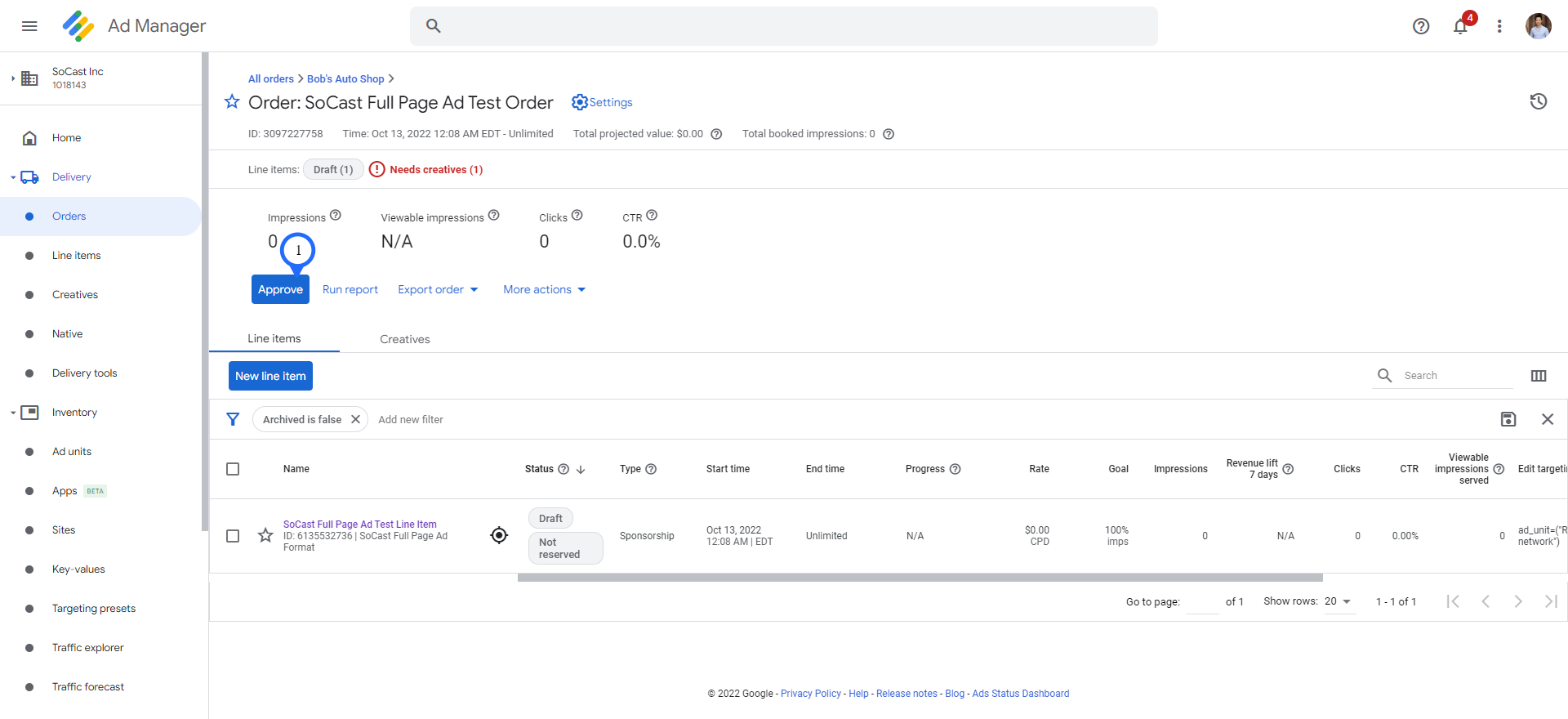Screen dimensions: 1568x719
Task: Show help for Total booked impressions
Action: 889,134
